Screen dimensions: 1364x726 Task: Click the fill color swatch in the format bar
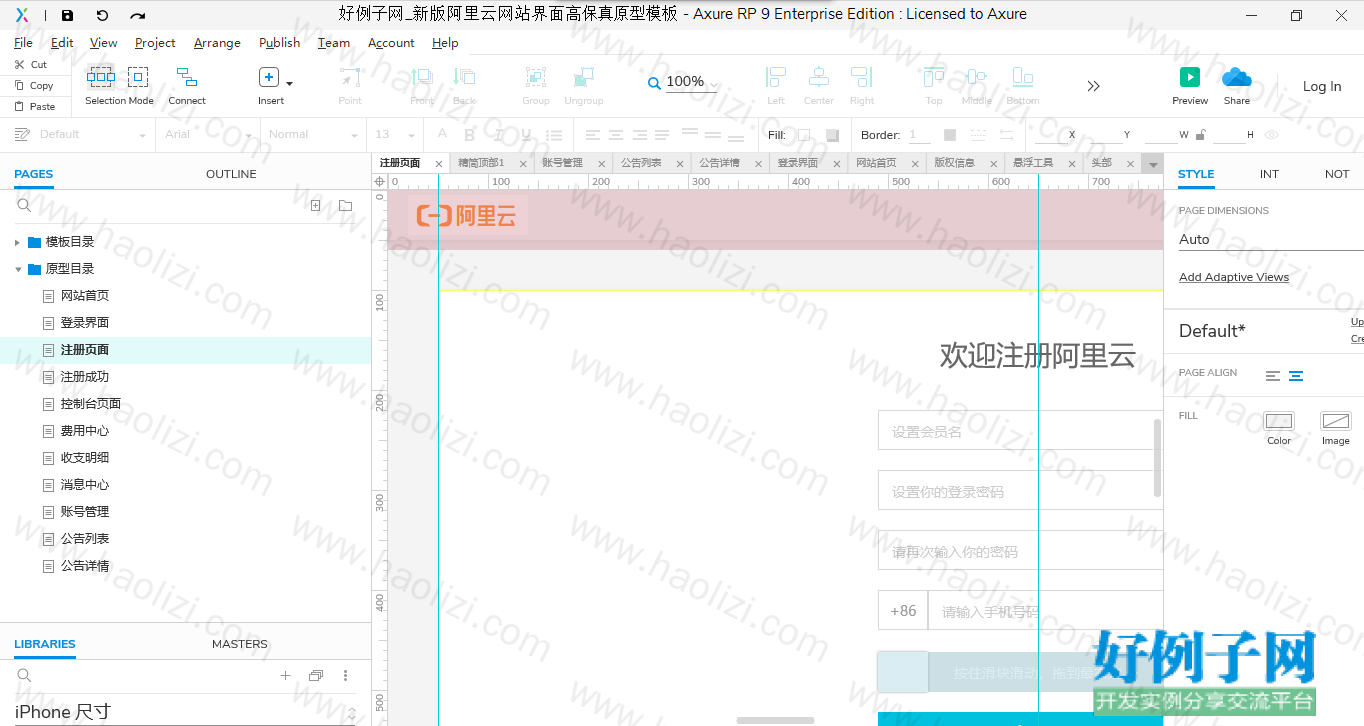coord(804,135)
